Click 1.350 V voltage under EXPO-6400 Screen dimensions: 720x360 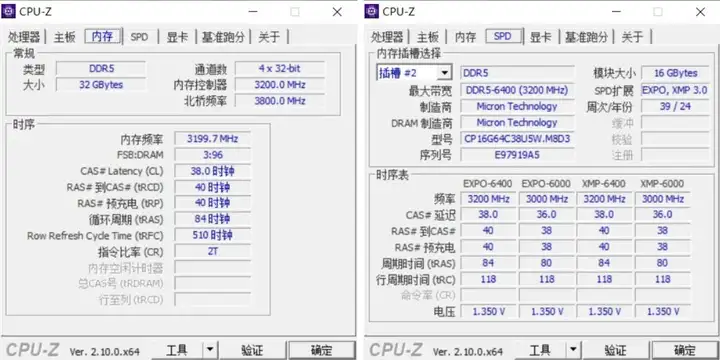489,311
